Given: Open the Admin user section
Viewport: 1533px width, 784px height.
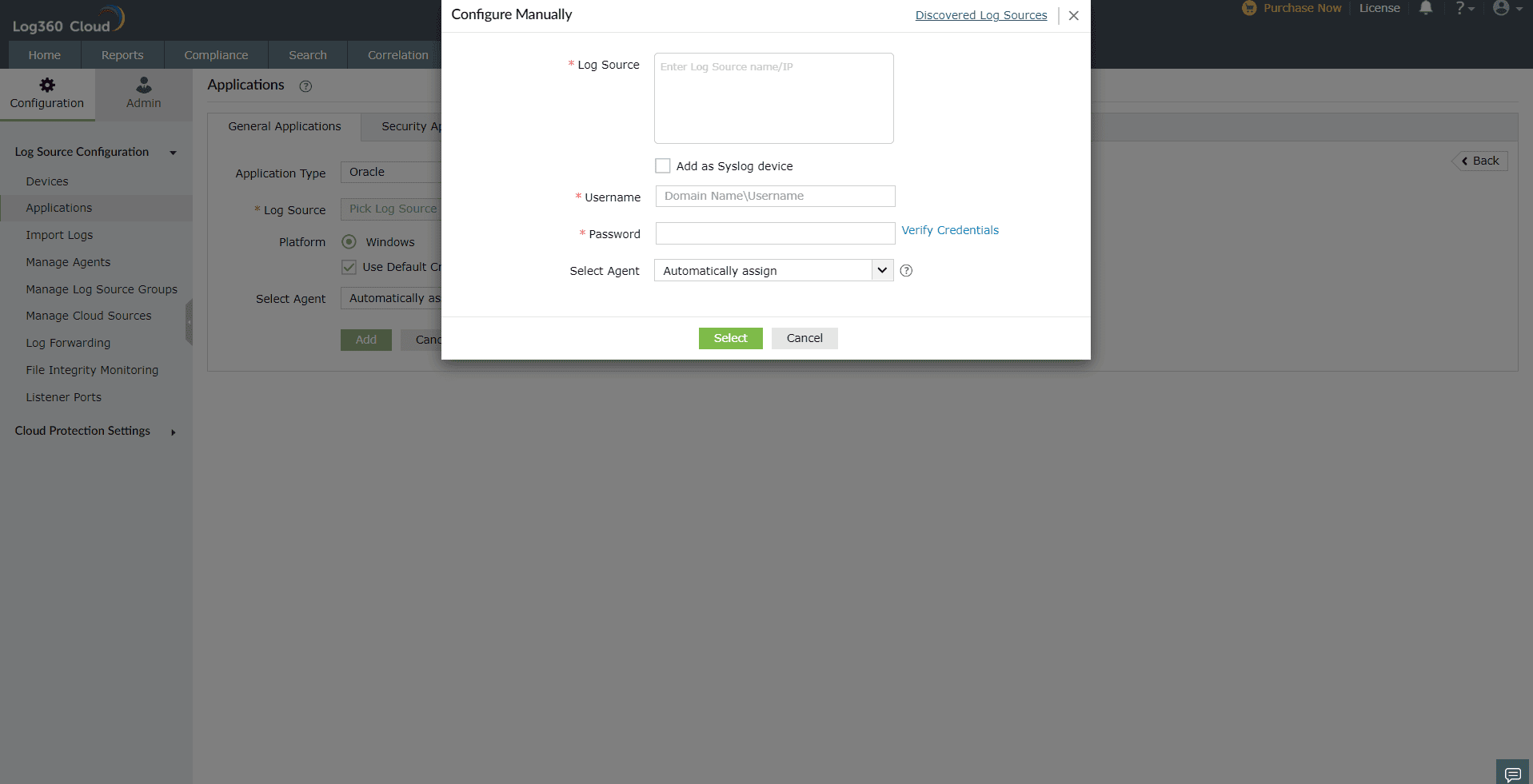Looking at the screenshot, I should pos(143,94).
